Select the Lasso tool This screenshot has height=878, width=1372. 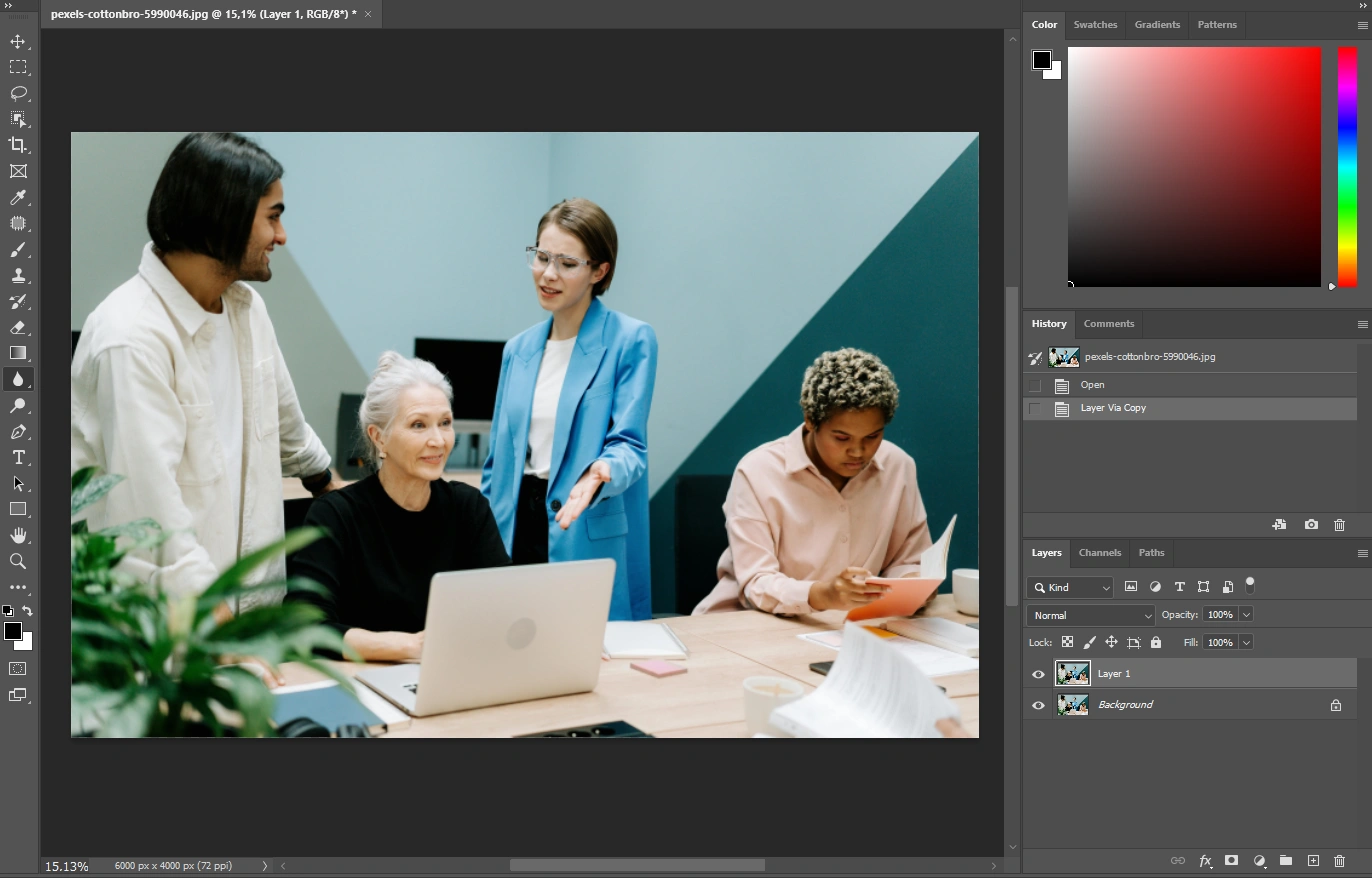click(18, 93)
